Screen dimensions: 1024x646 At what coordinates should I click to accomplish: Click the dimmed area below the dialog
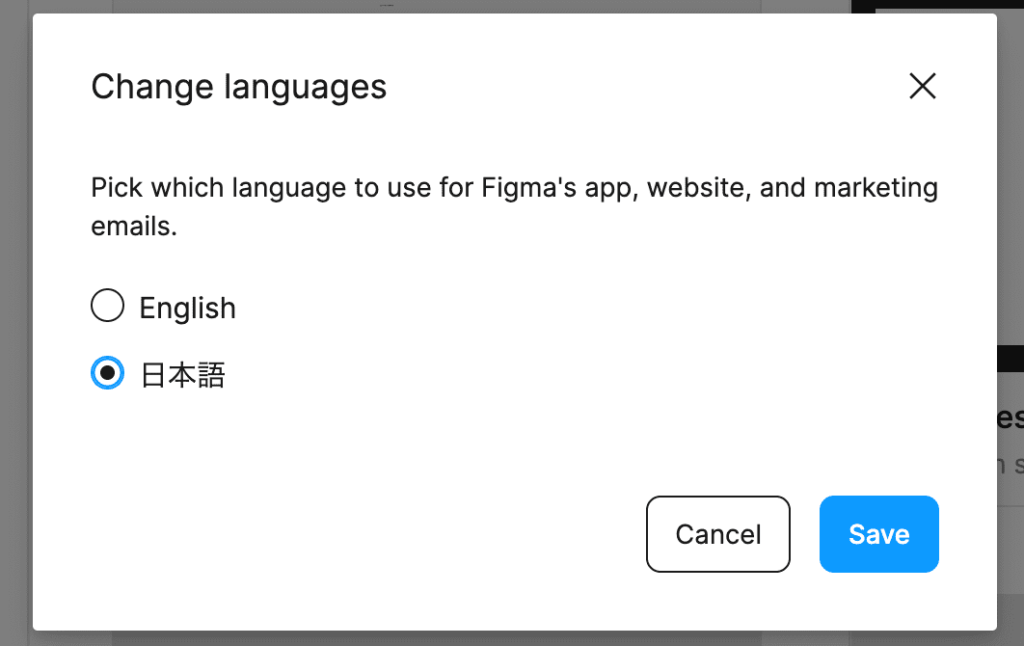click(500, 639)
